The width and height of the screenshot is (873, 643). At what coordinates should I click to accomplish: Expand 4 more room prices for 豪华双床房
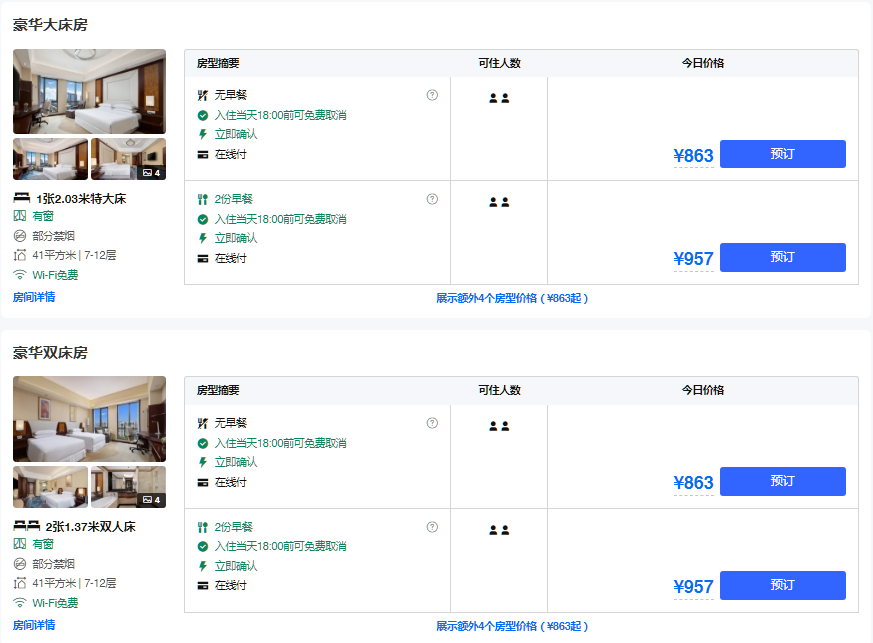tap(512, 626)
